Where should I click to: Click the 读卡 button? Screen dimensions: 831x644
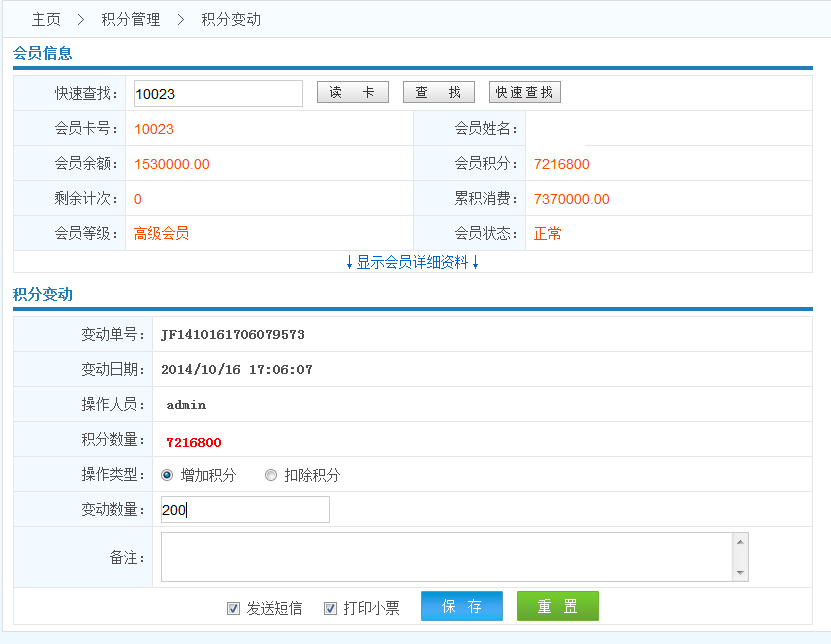(x=352, y=93)
